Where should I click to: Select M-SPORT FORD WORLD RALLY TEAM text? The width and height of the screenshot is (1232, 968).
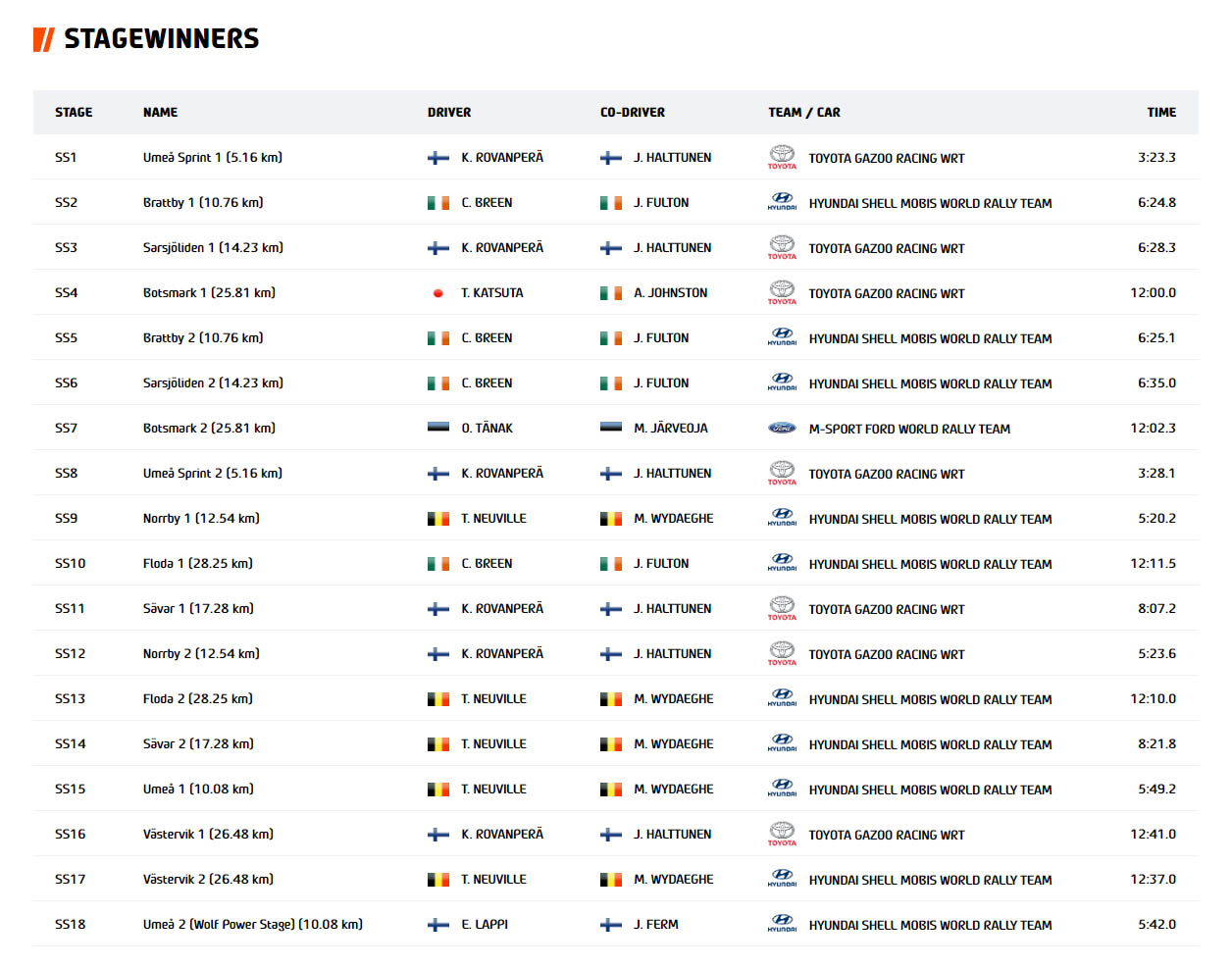909,429
